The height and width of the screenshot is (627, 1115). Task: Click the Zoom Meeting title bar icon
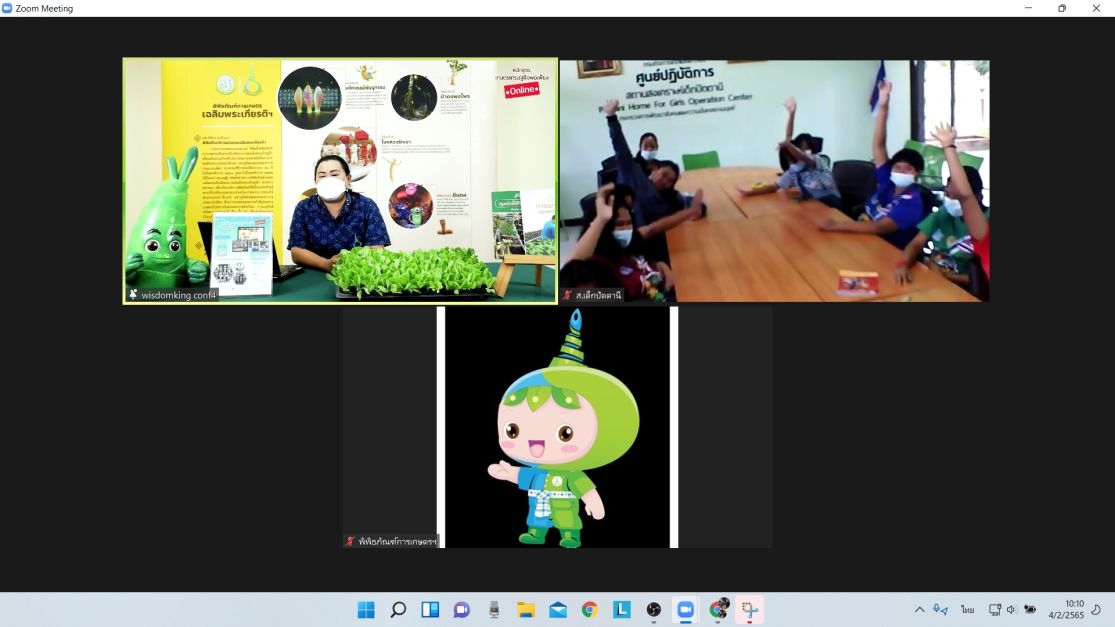(7, 9)
